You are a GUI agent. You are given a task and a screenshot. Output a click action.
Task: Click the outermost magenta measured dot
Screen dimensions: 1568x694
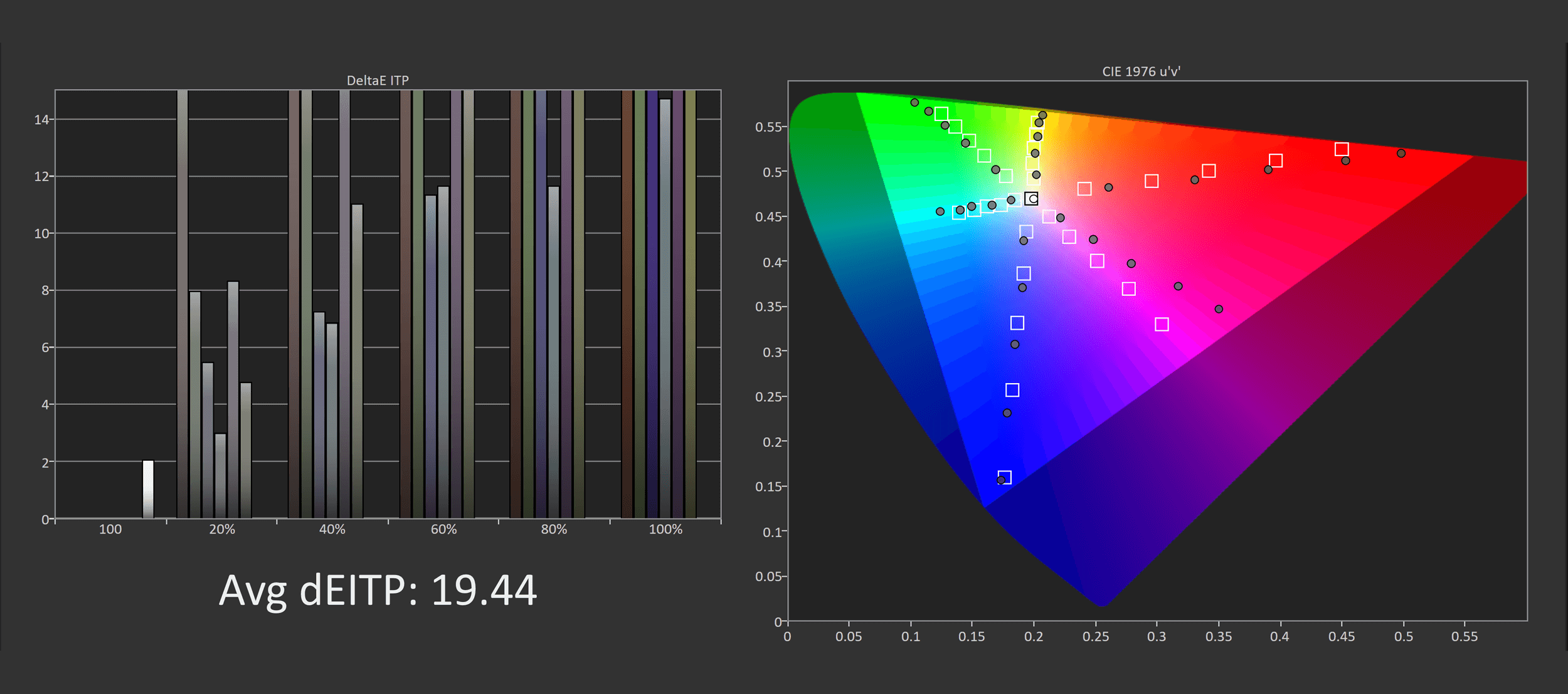1219,309
